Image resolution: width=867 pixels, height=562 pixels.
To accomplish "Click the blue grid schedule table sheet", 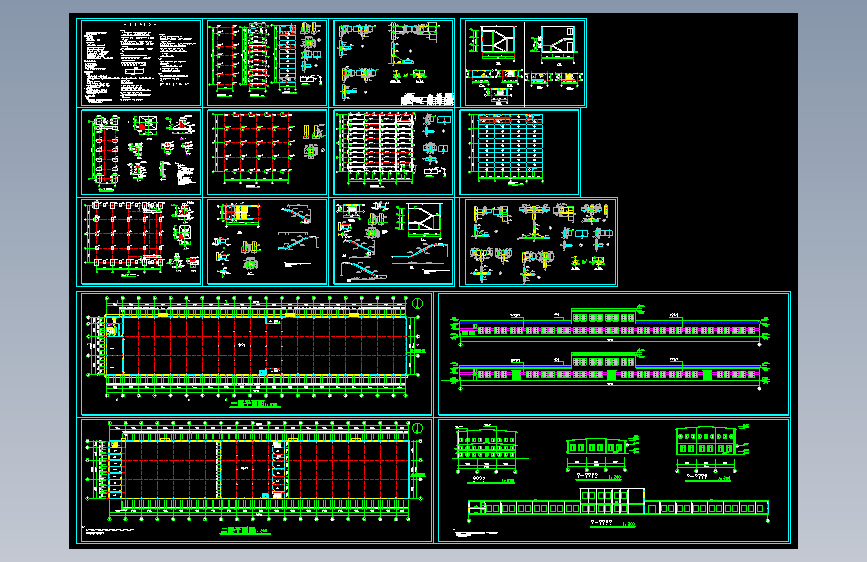I will click(x=519, y=152).
